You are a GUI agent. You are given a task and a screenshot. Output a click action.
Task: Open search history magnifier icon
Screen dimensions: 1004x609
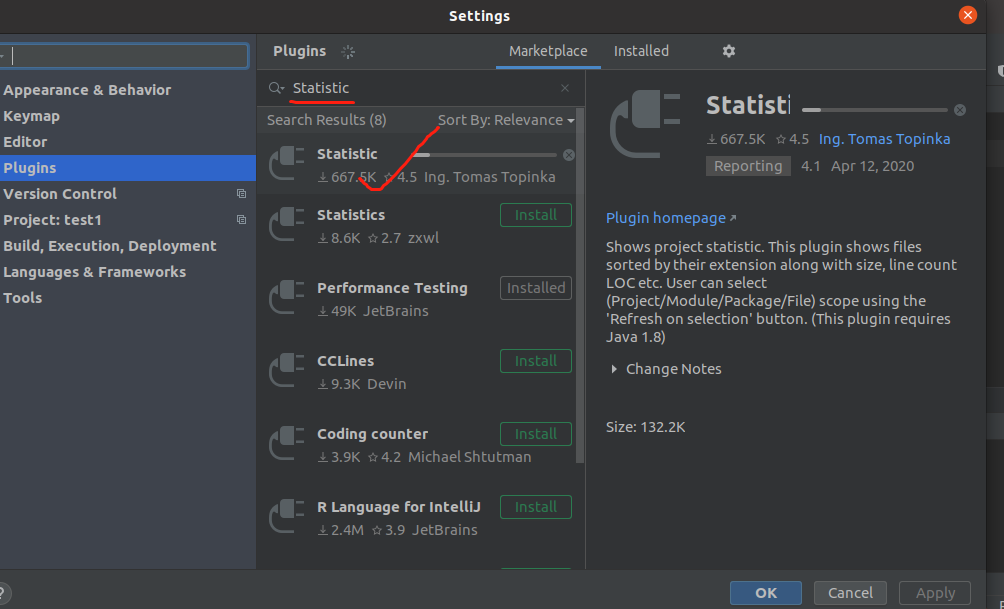pos(276,88)
